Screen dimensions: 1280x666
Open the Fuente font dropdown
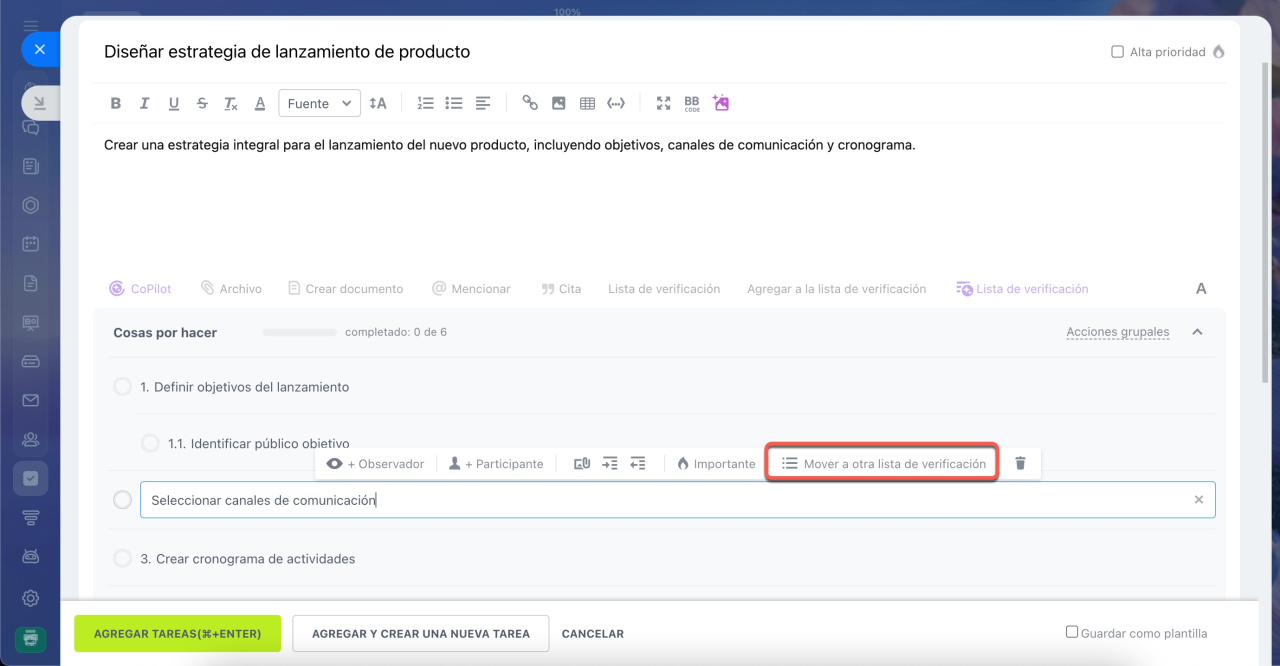tap(319, 103)
